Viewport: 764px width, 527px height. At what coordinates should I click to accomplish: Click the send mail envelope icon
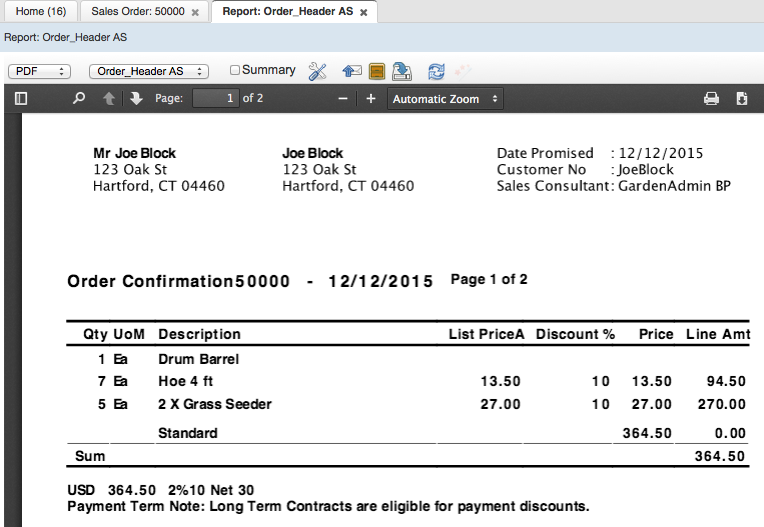(351, 71)
